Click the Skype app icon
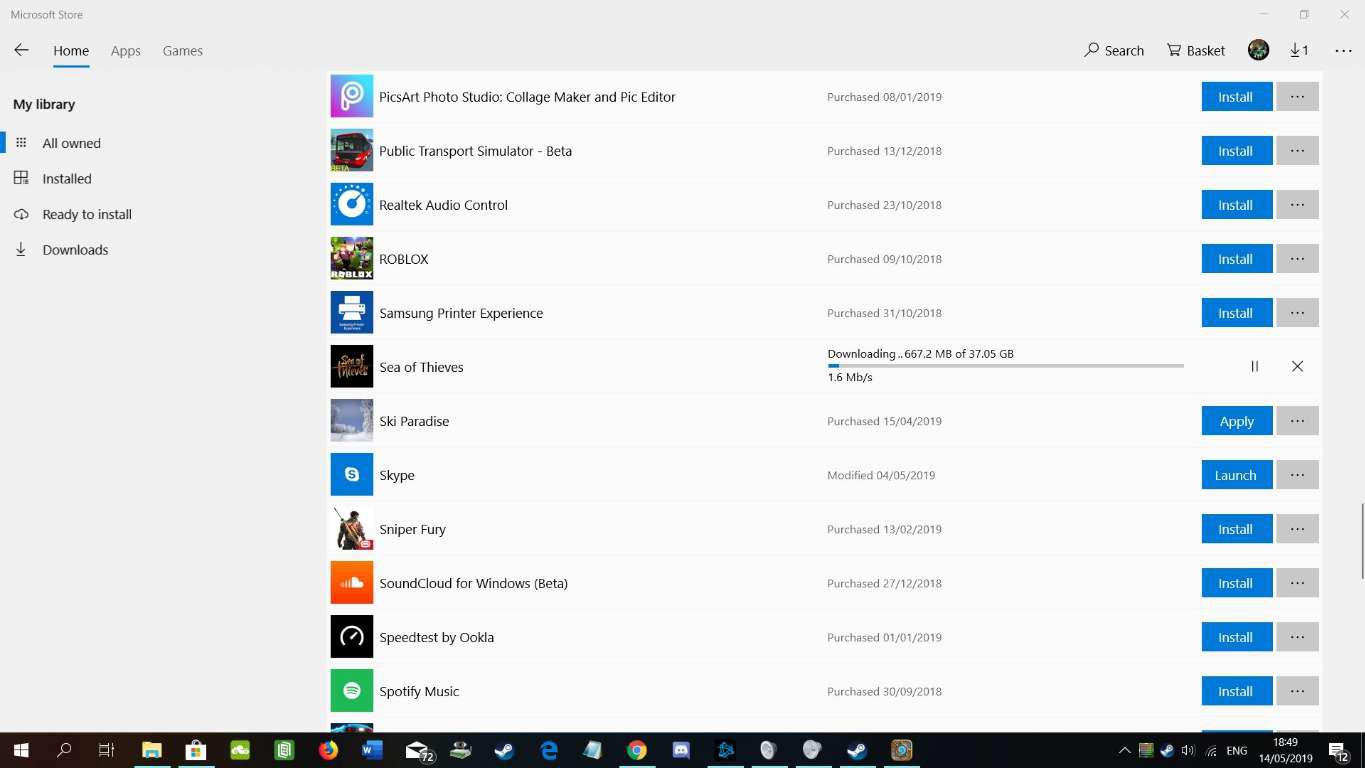Viewport: 1365px width, 768px height. 352,474
